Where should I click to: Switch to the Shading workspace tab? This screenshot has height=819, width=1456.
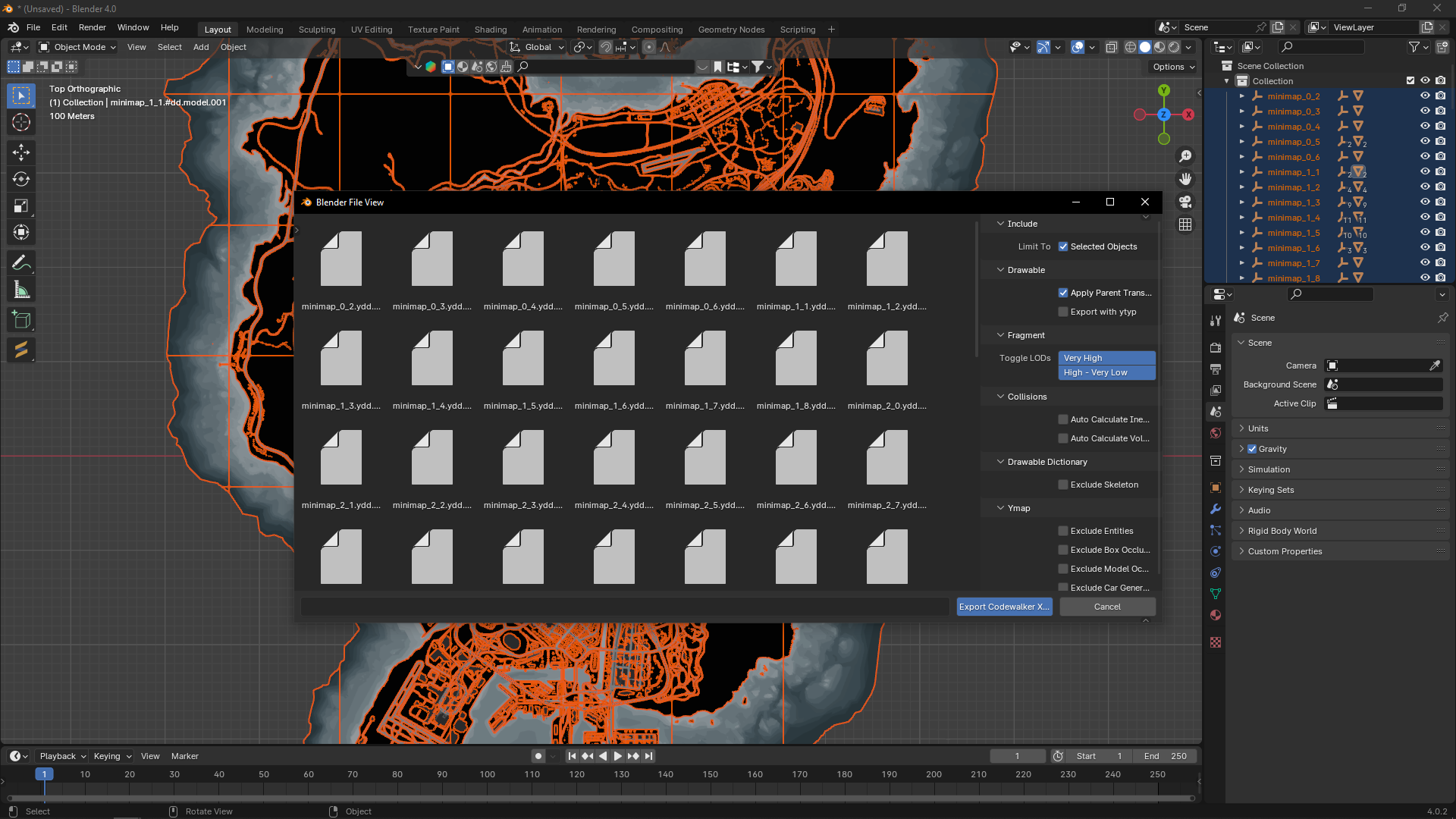coord(491,30)
